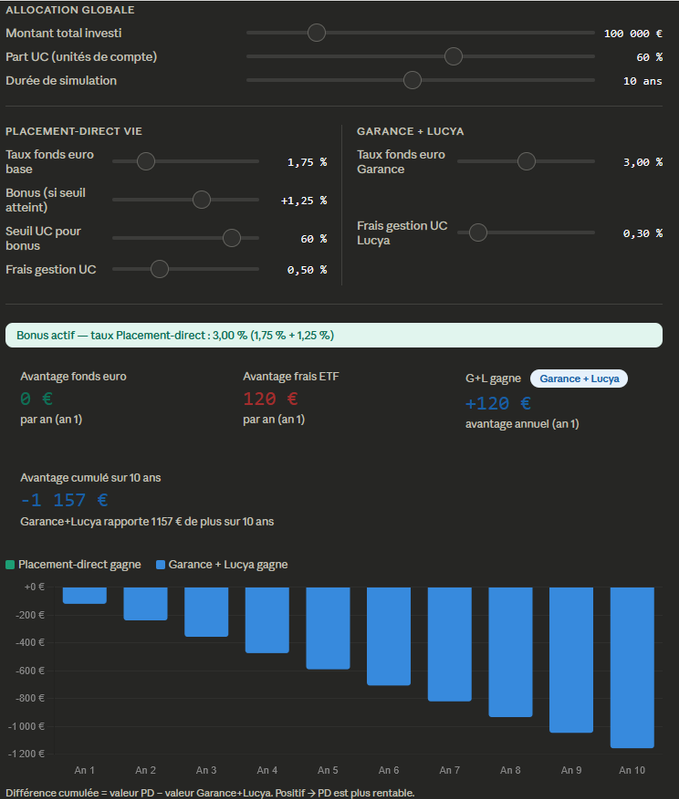Screen dimensions: 679x799
Task: Click the An 9 chart bar
Action: pyautogui.click(x=571, y=660)
